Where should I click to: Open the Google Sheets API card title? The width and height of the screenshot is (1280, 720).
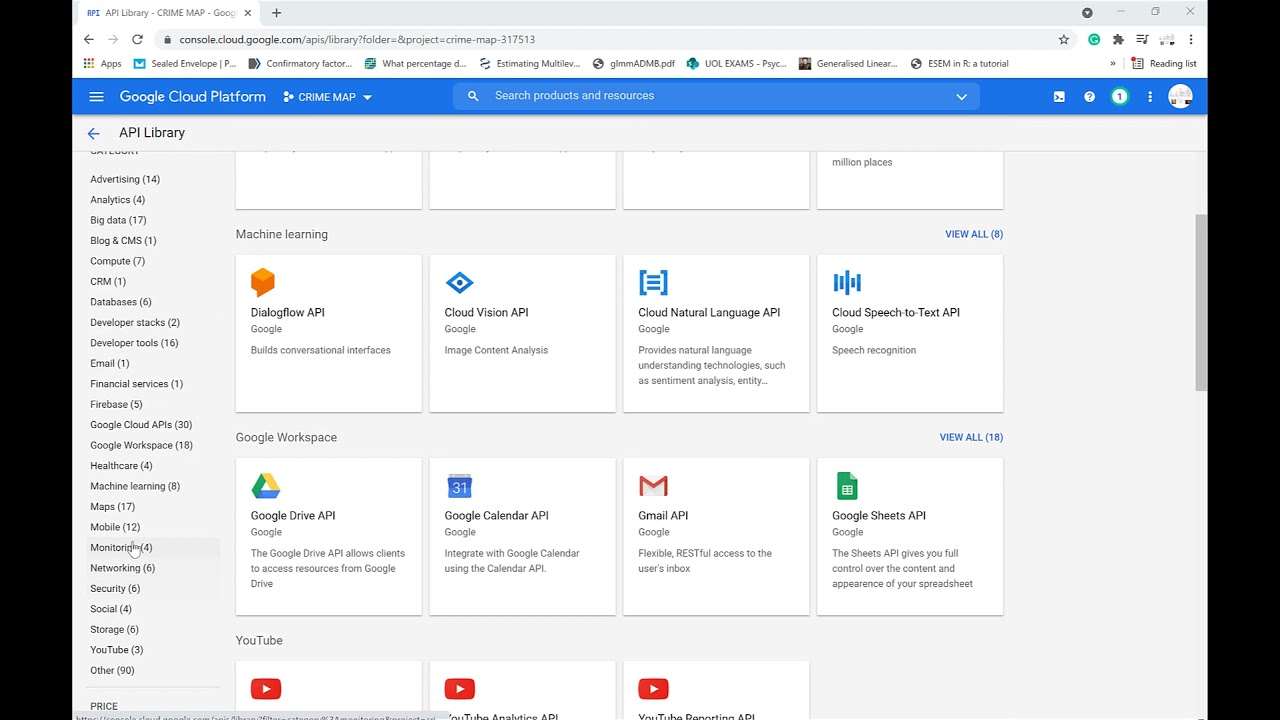coord(879,516)
